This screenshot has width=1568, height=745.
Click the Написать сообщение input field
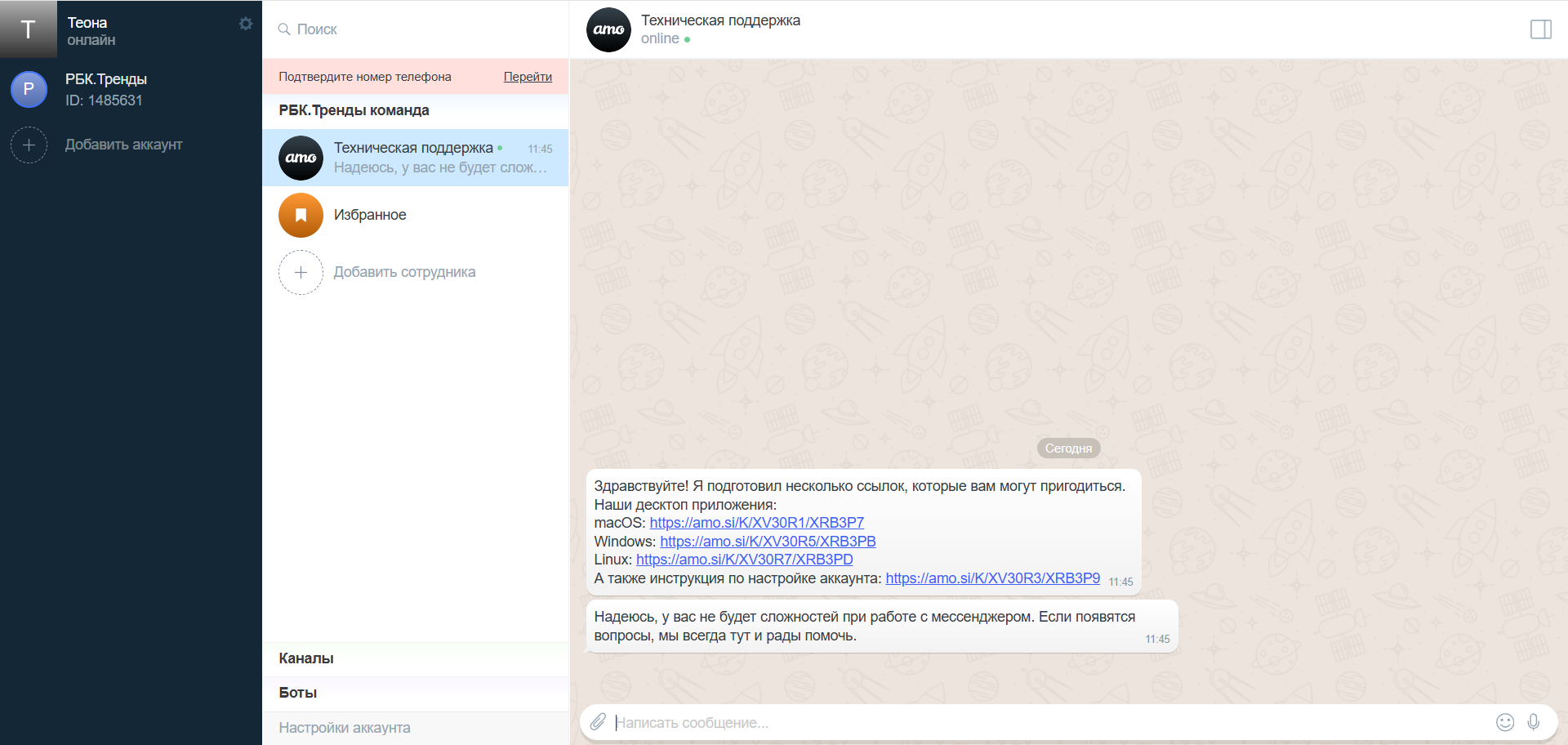[x=1050, y=723]
